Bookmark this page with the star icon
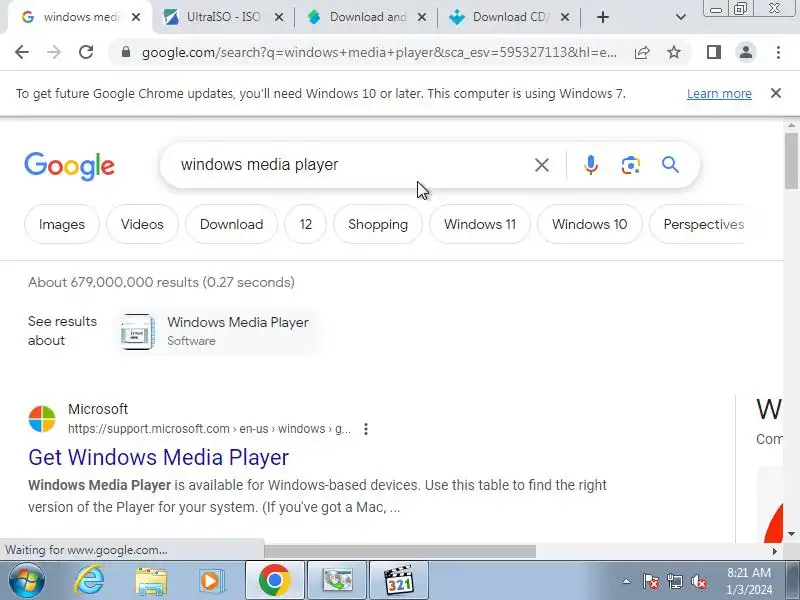The image size is (800, 600). [x=674, y=52]
